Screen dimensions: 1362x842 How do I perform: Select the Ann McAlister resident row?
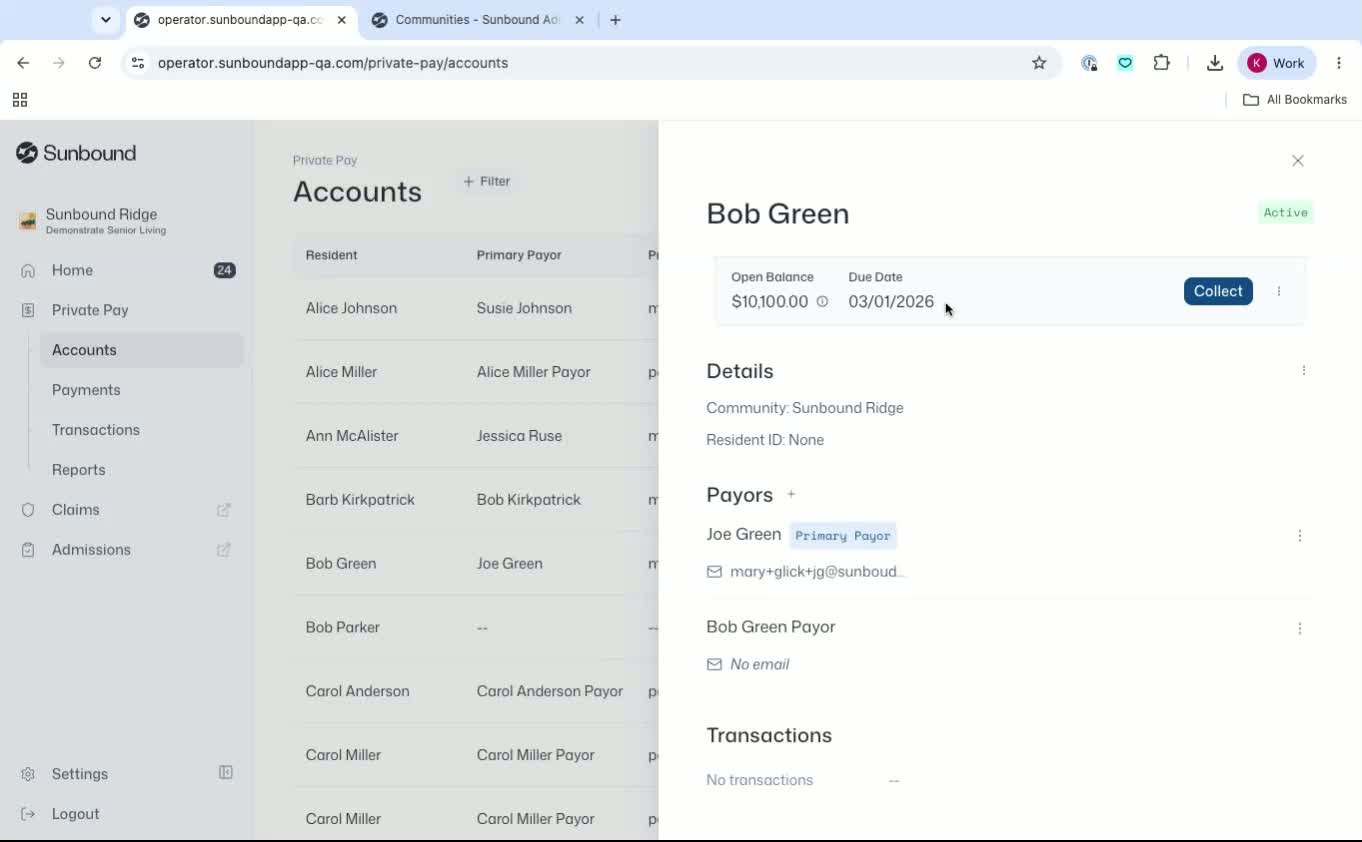point(476,436)
